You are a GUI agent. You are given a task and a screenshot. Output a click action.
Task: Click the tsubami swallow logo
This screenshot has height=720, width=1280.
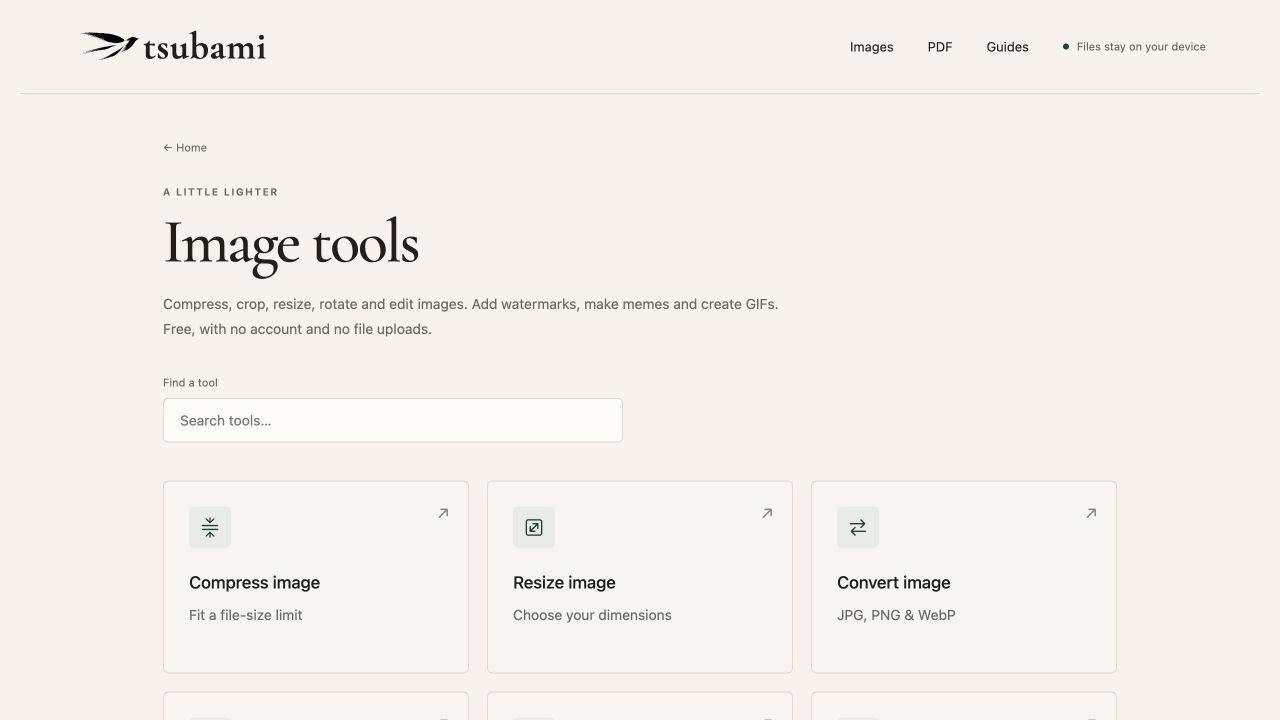click(173, 46)
